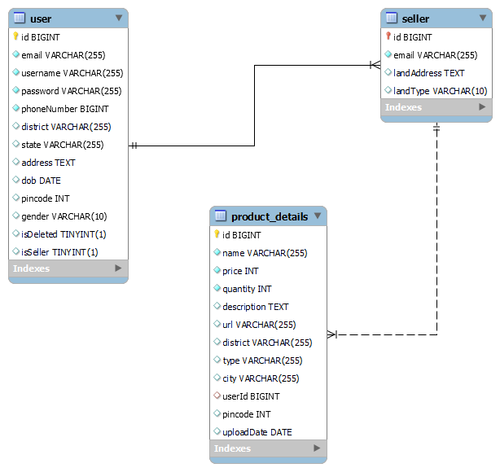
Task: Click the red key icon of seller id
Action: click(388, 36)
